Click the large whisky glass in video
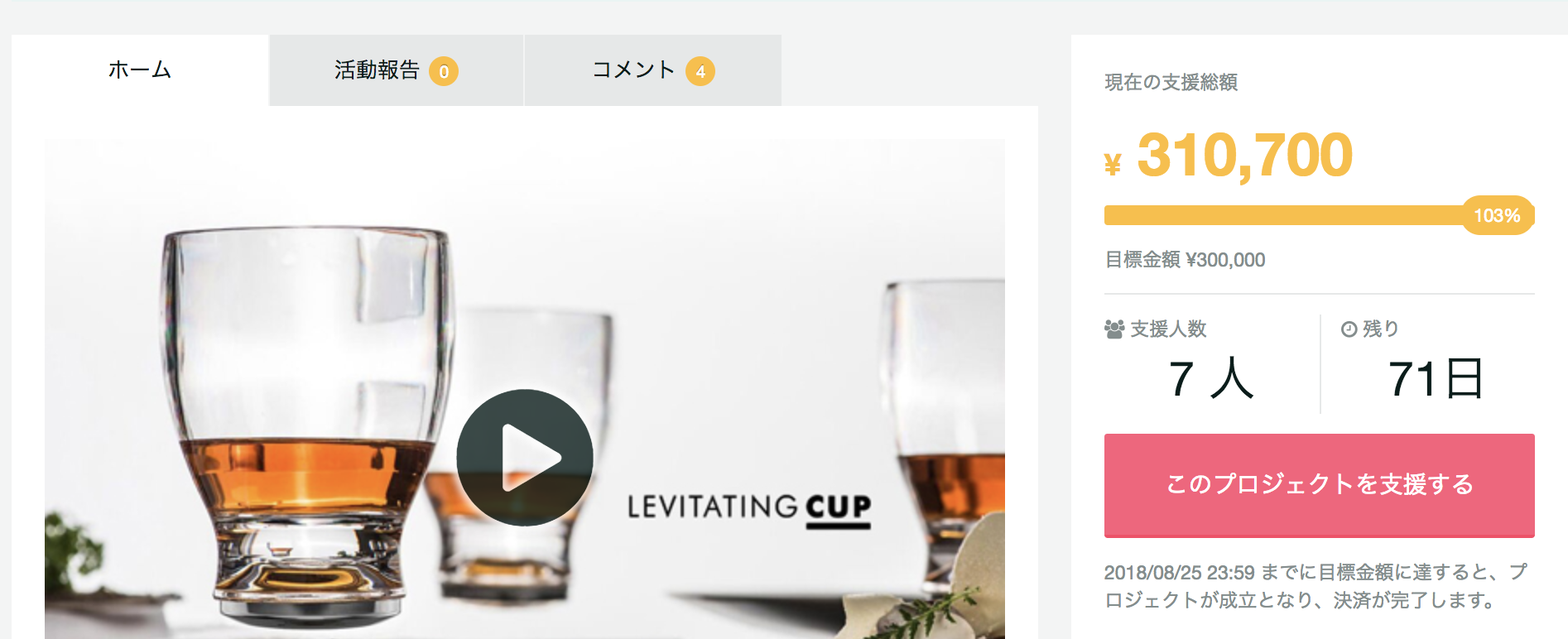1568x639 pixels. (305, 424)
